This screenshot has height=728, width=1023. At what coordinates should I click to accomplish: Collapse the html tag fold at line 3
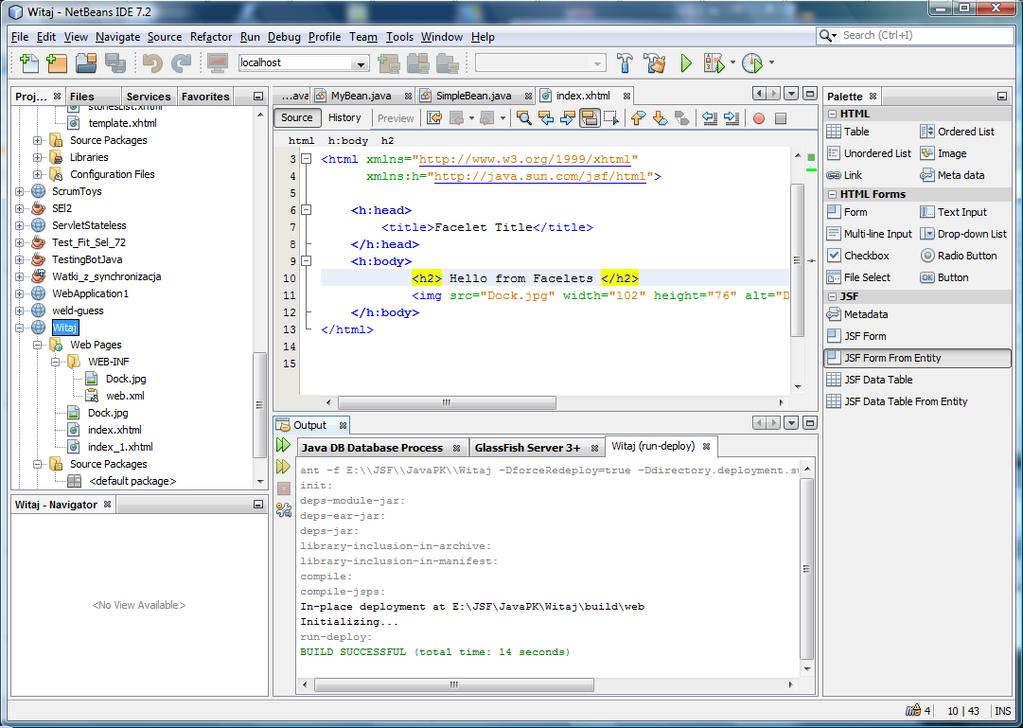pos(306,159)
